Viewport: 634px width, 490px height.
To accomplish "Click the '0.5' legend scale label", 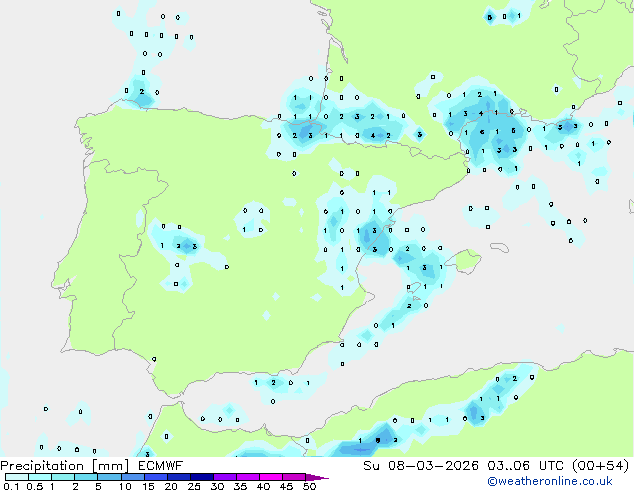I will tap(35, 486).
